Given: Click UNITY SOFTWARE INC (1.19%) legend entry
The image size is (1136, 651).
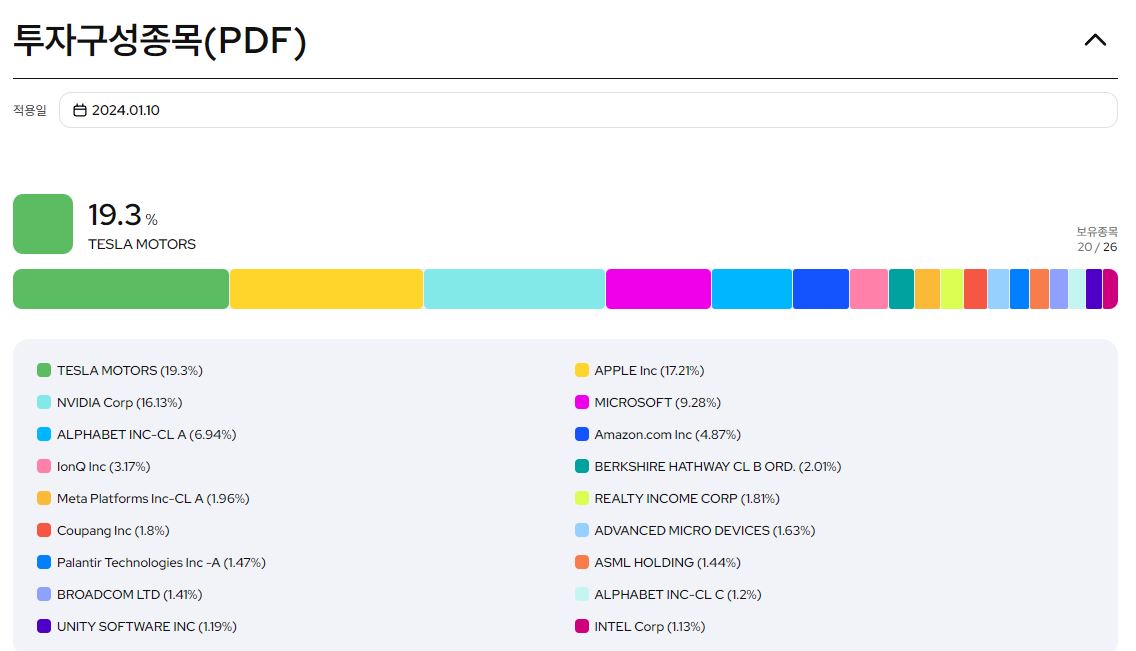Looking at the screenshot, I should pos(137,626).
